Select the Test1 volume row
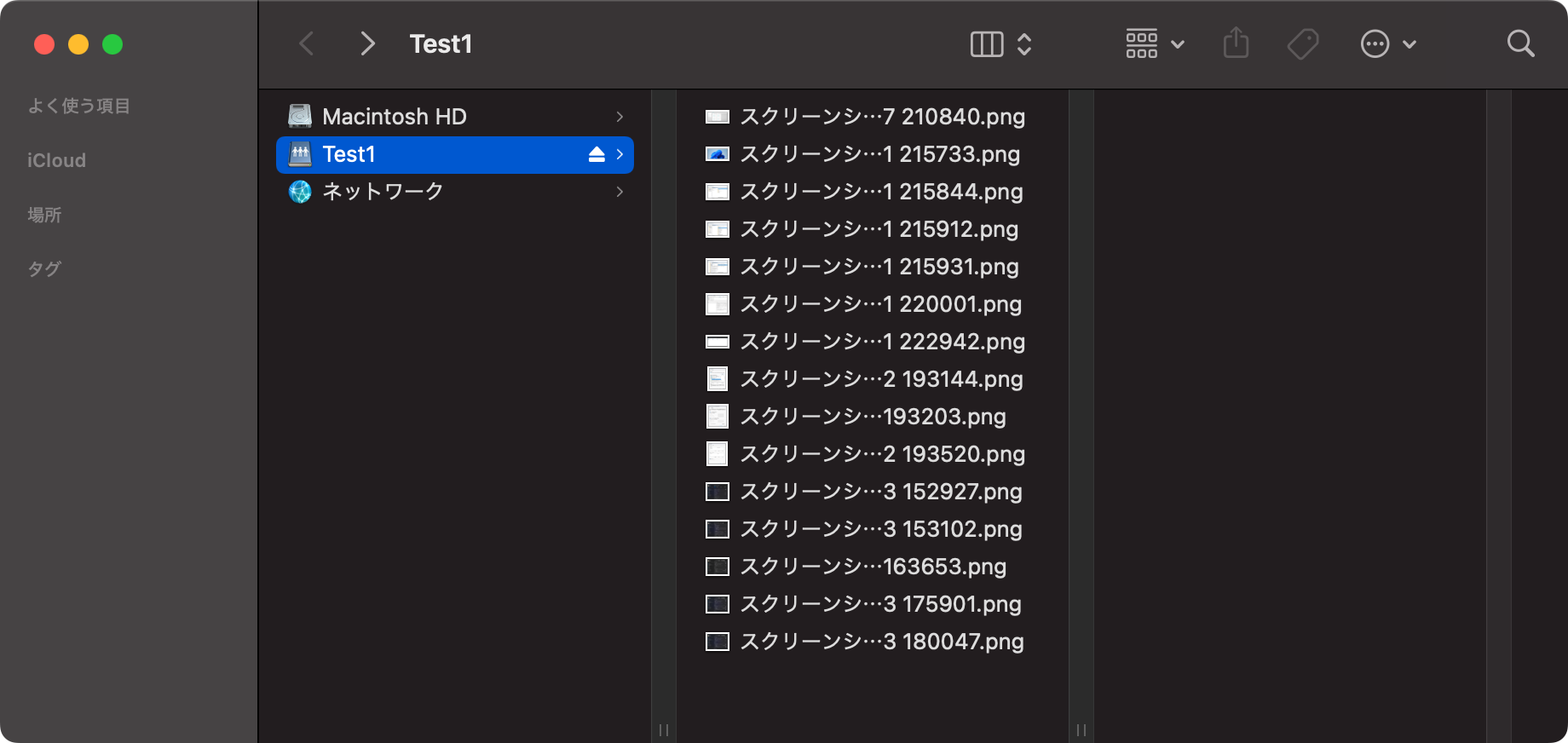 426,154
